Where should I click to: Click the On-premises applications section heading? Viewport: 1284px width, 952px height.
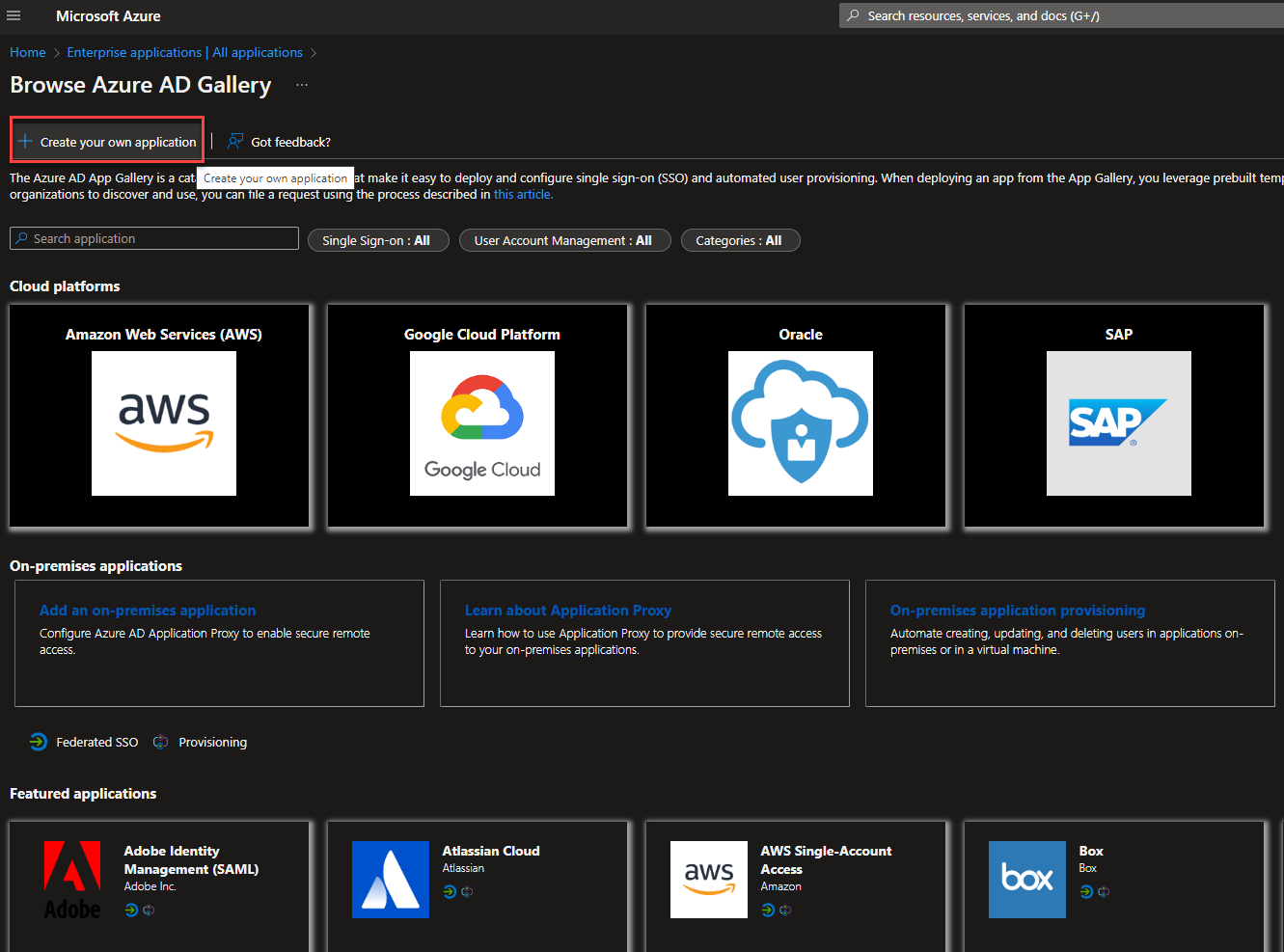(96, 565)
